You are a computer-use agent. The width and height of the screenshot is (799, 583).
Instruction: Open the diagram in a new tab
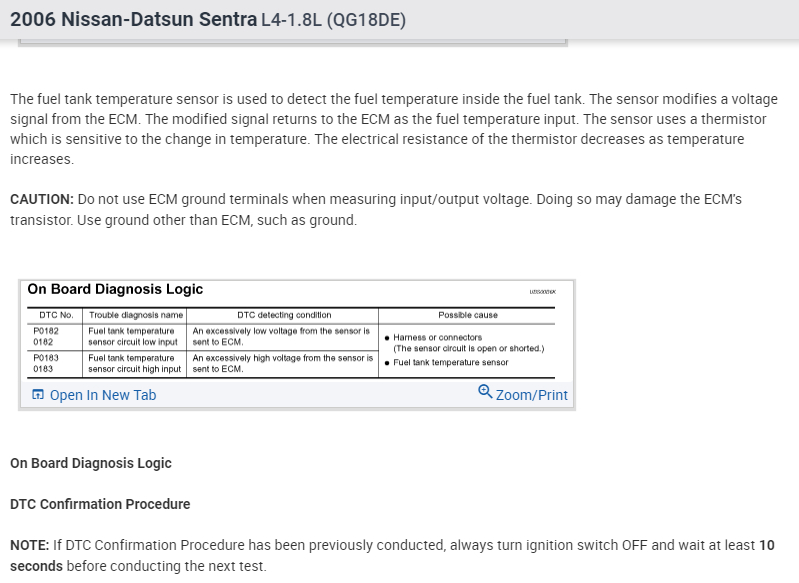tap(102, 395)
